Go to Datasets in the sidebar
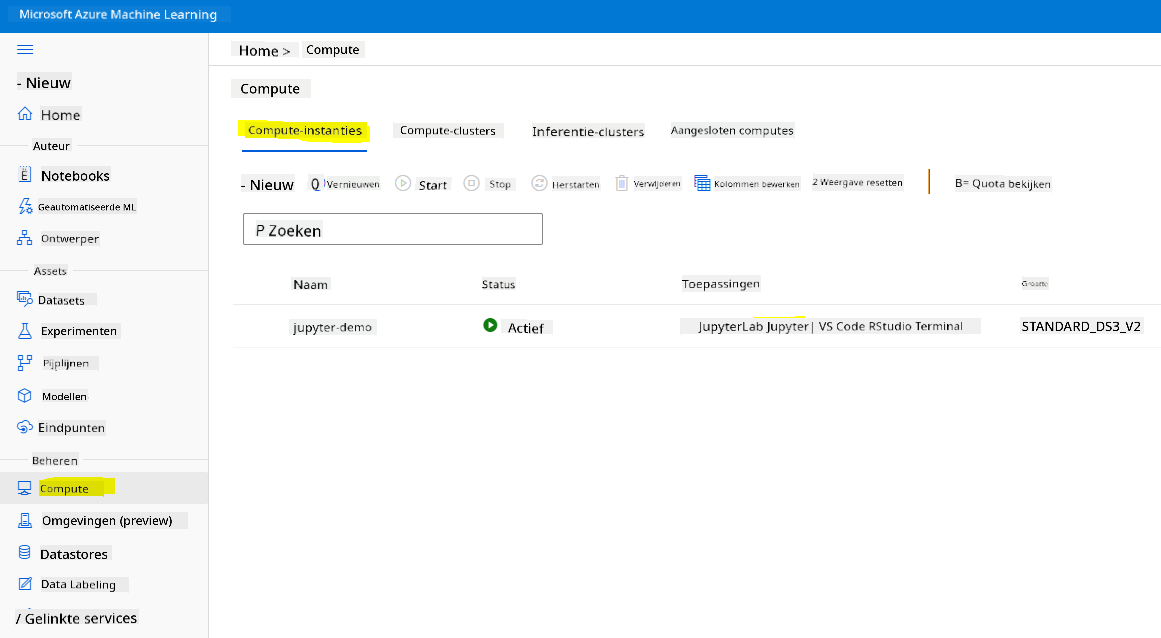This screenshot has width=1161, height=638. (61, 300)
